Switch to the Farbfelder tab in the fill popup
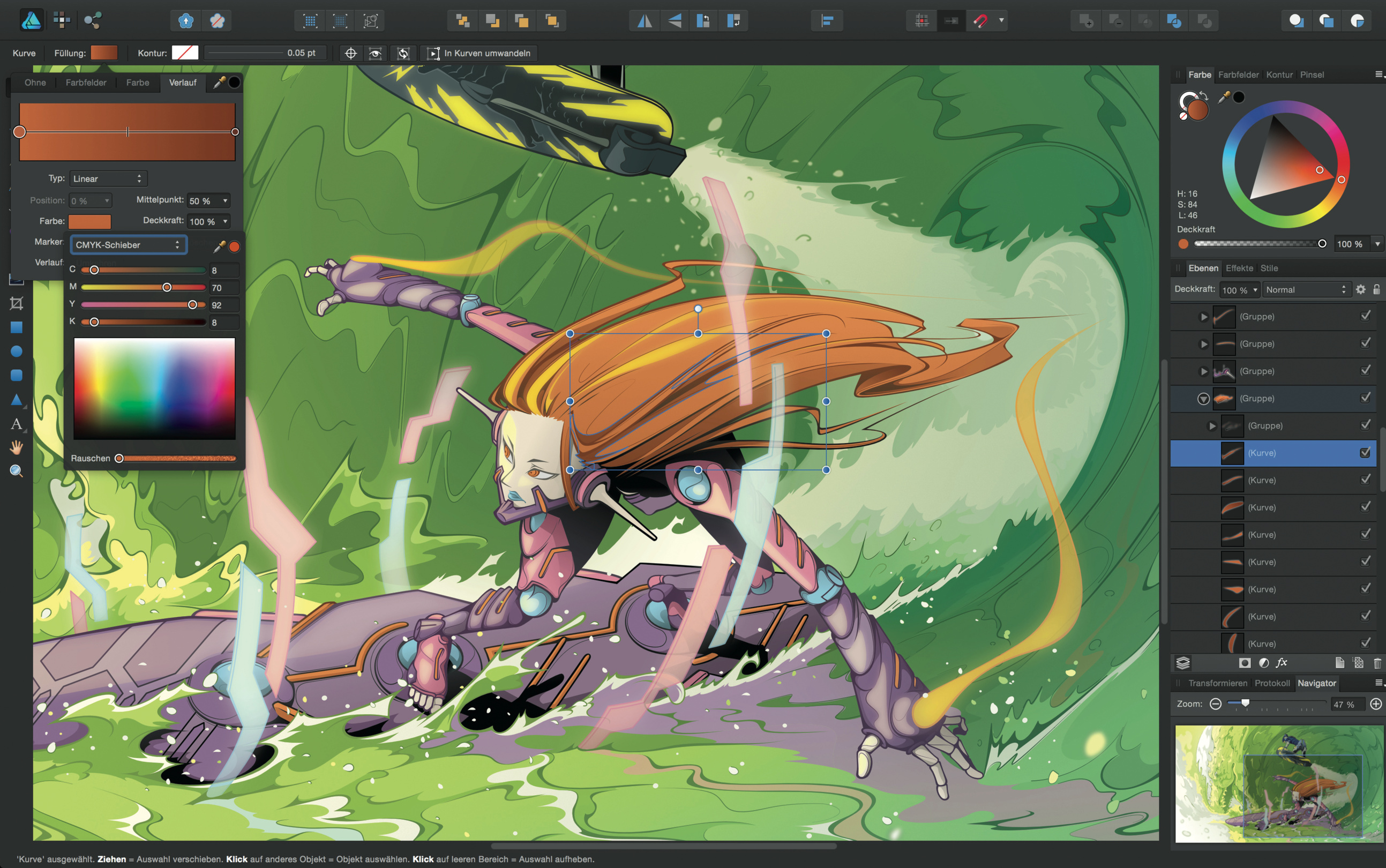 (86, 83)
